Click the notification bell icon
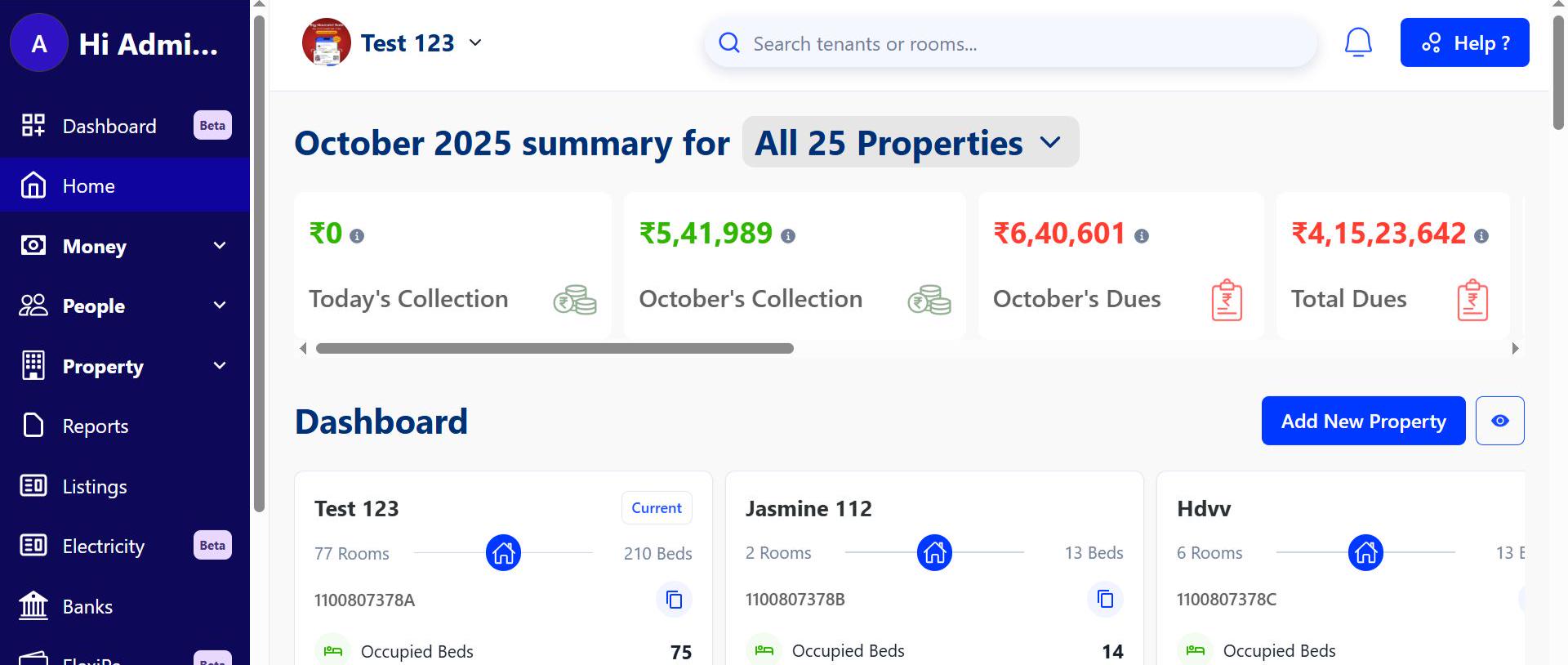 tap(1357, 42)
